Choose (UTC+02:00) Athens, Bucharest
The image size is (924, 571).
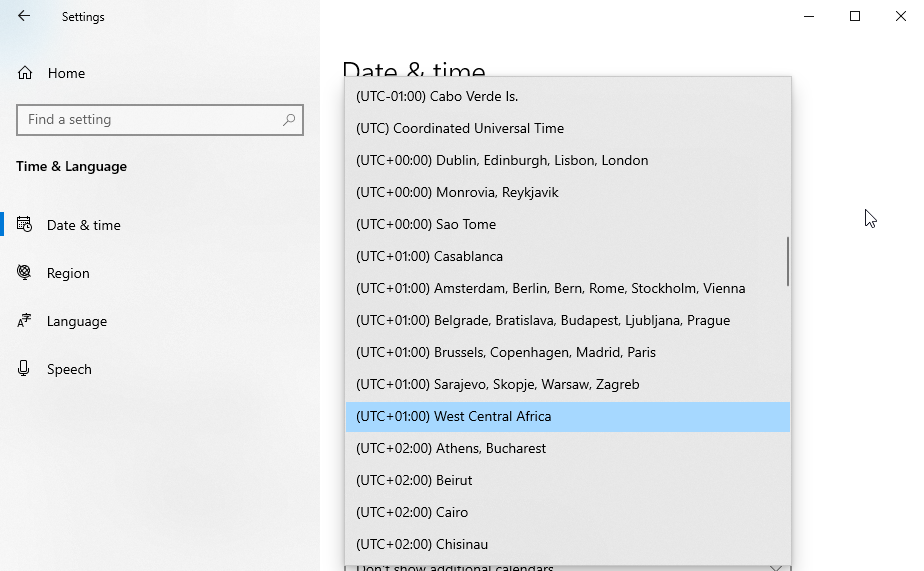pyautogui.click(x=451, y=448)
